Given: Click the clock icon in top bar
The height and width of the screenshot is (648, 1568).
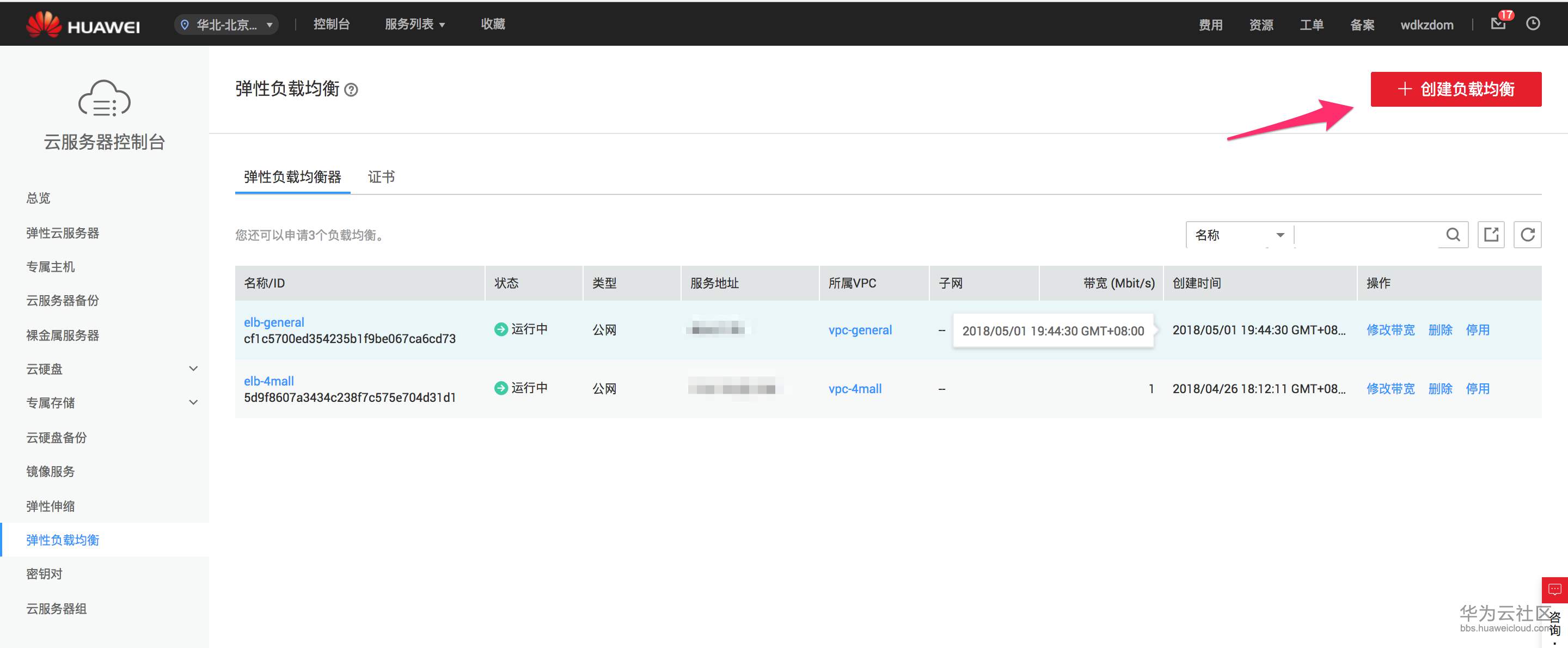Looking at the screenshot, I should 1533,24.
